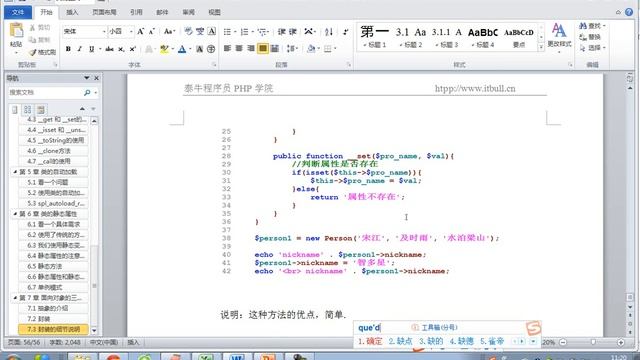The height and width of the screenshot is (360, 640).
Task: Toggle show paragraph marks icon
Action: (x=345, y=31)
